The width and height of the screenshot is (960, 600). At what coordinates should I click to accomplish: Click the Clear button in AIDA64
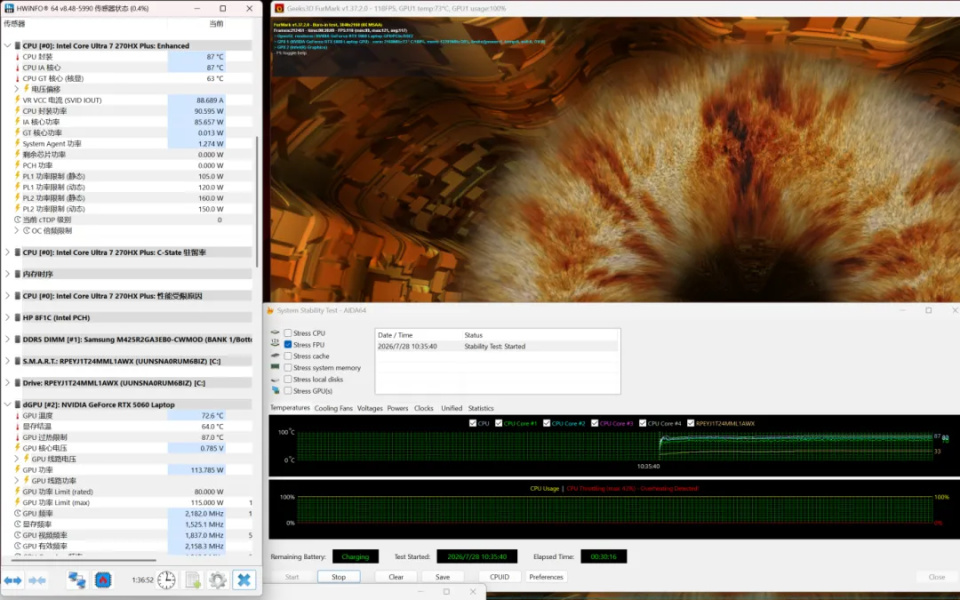click(x=396, y=577)
